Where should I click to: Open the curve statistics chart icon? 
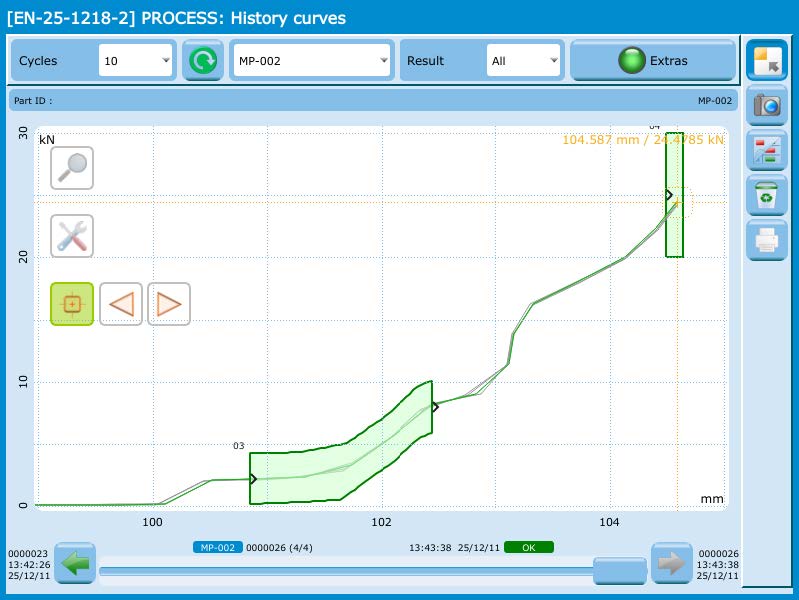coord(767,150)
